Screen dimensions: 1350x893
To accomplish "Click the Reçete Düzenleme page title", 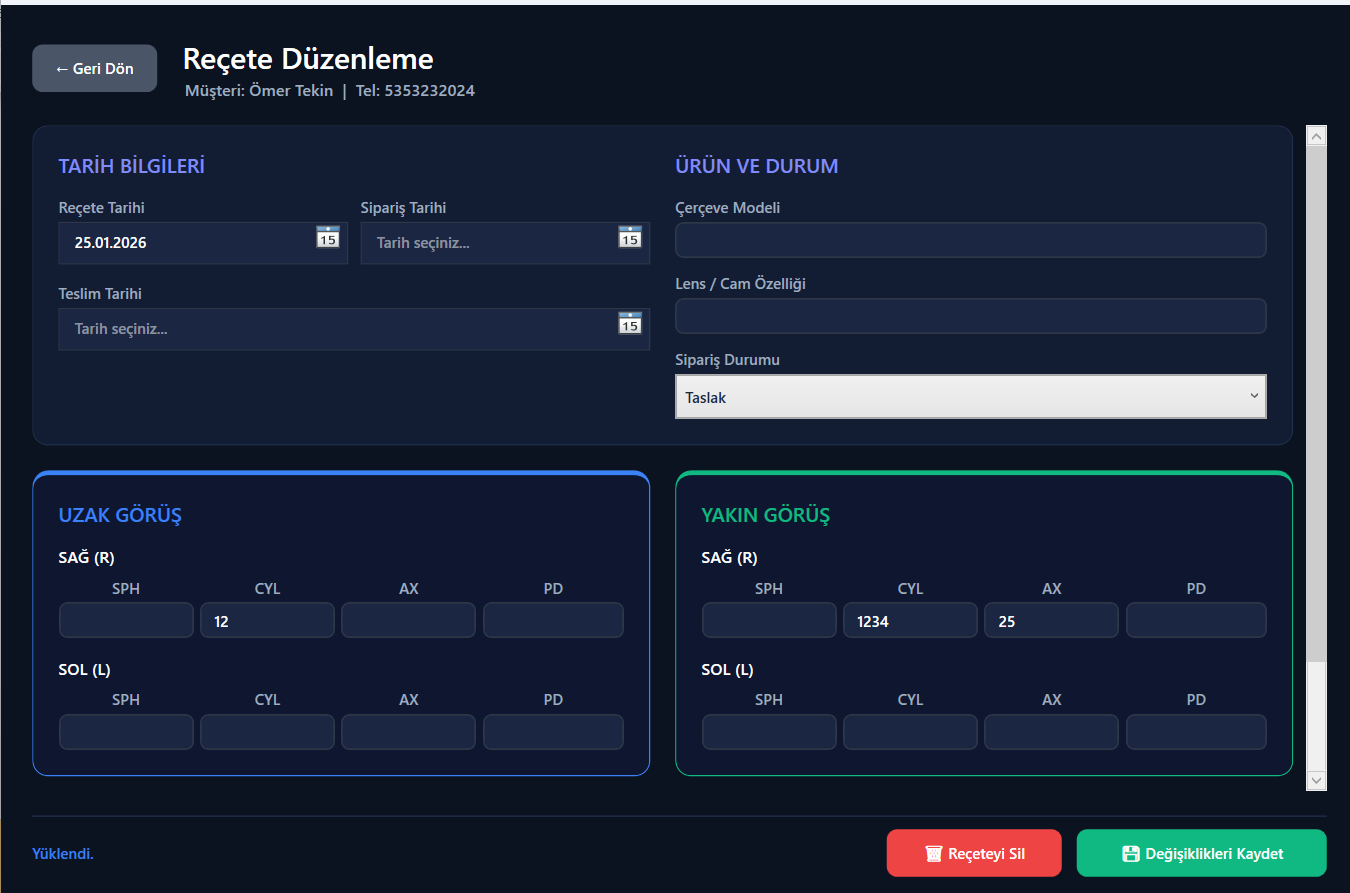I will coord(308,59).
